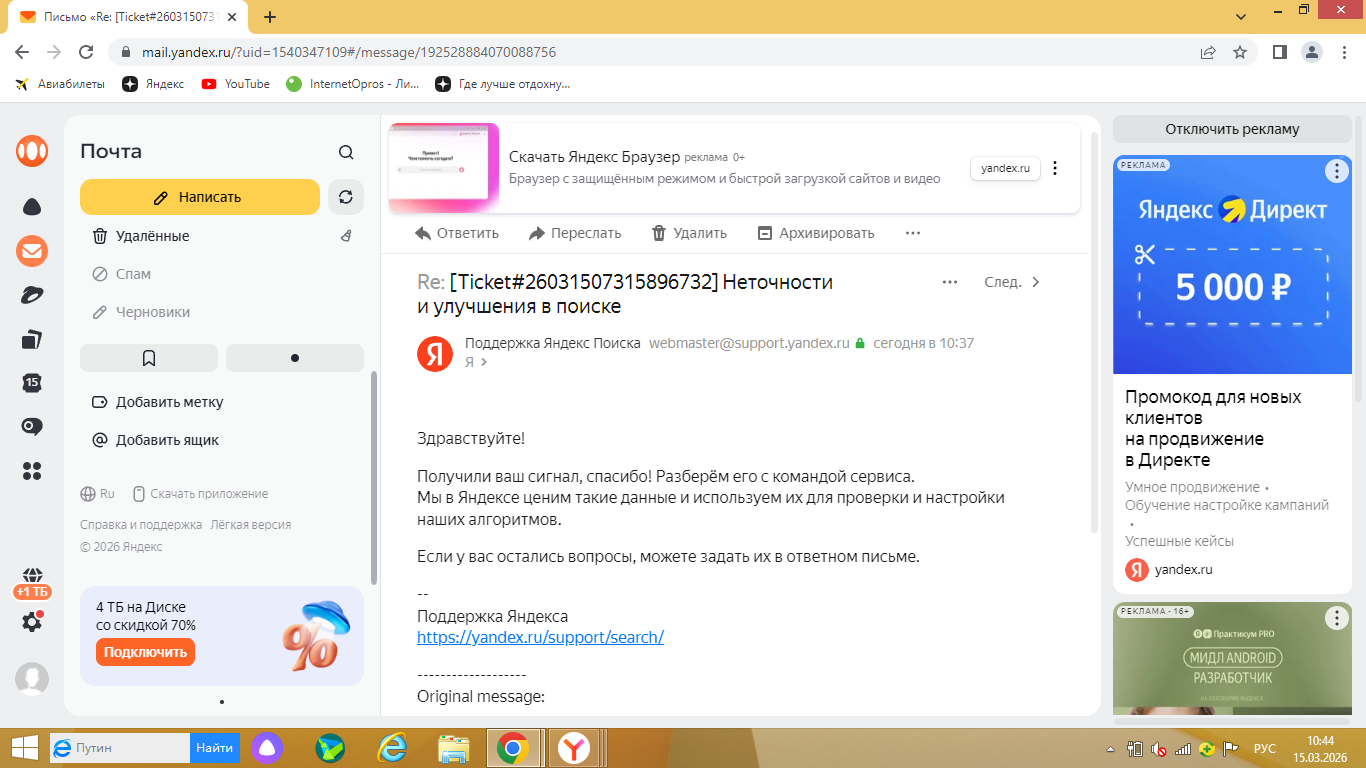Click Архивировать to archive the email
This screenshot has width=1366, height=768.
(x=816, y=233)
